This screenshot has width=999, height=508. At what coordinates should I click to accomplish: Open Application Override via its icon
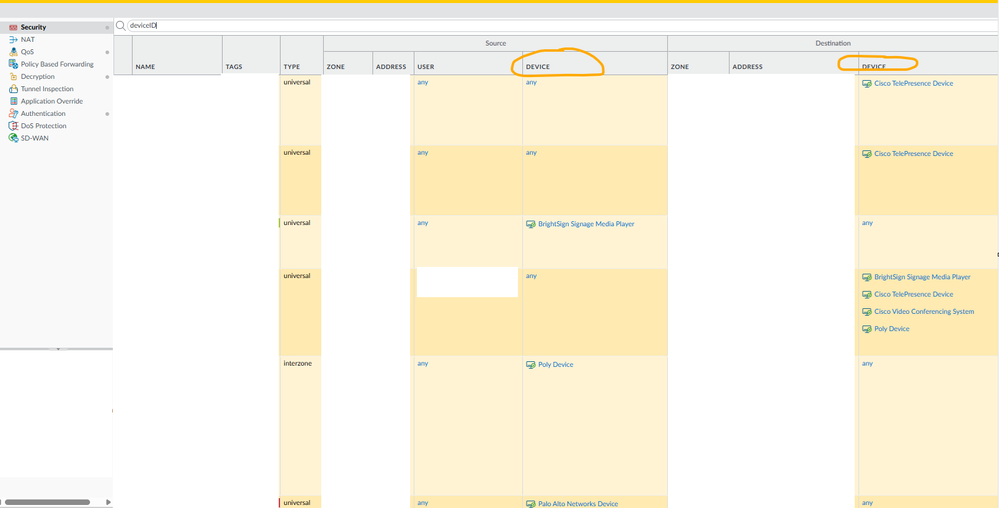[13, 101]
